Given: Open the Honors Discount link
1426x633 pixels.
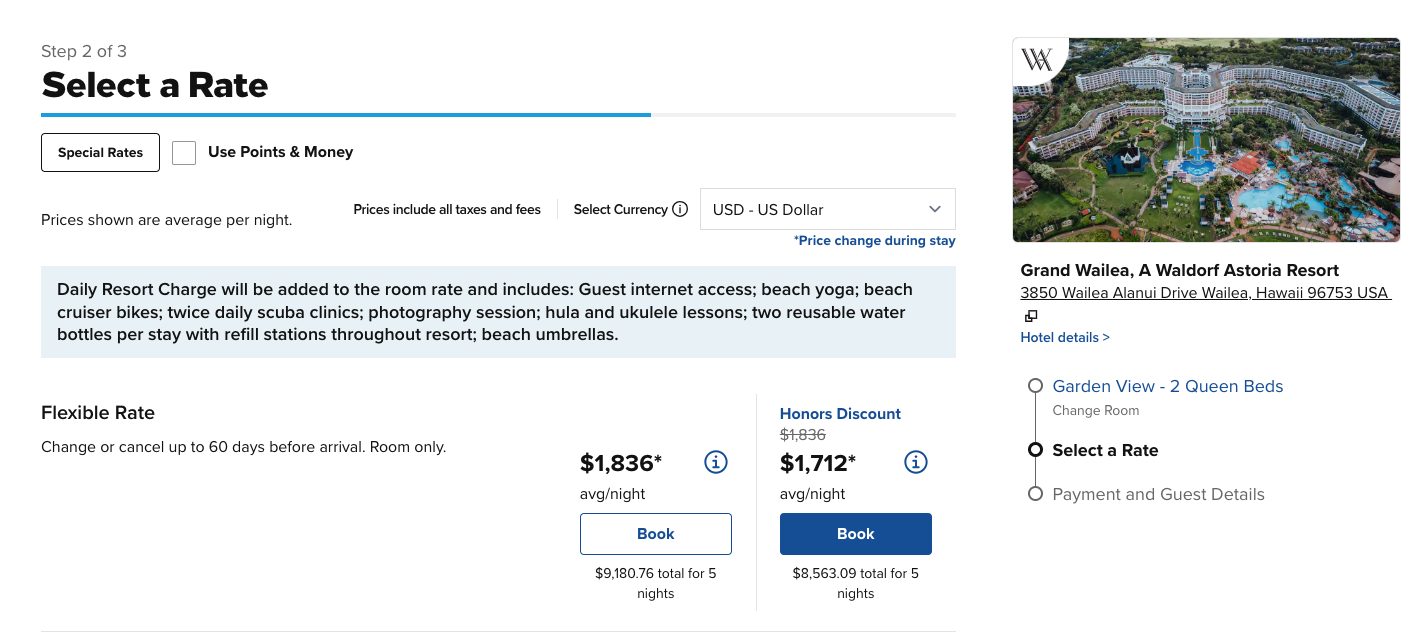Looking at the screenshot, I should point(840,413).
